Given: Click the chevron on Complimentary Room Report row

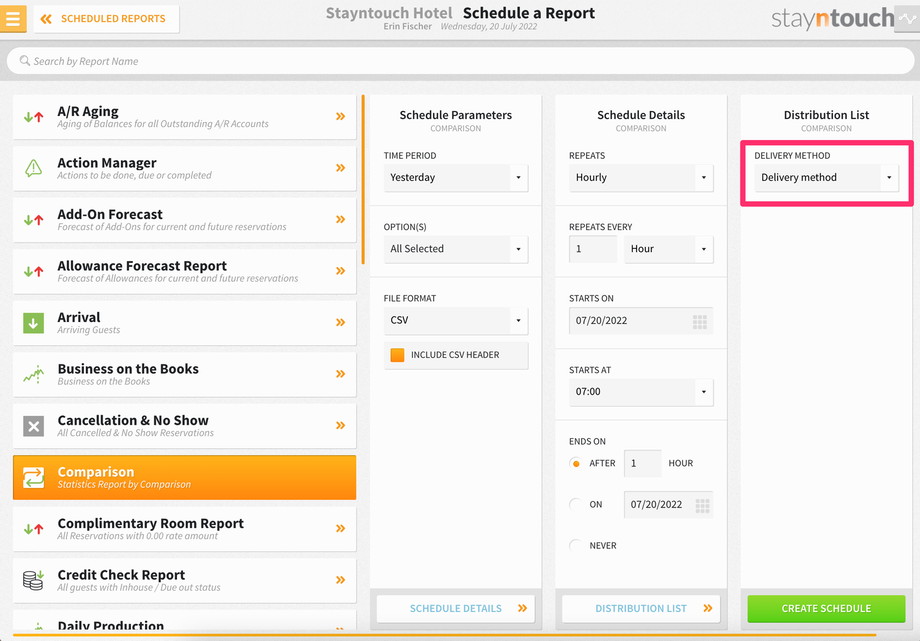Looking at the screenshot, I should pyautogui.click(x=340, y=528).
